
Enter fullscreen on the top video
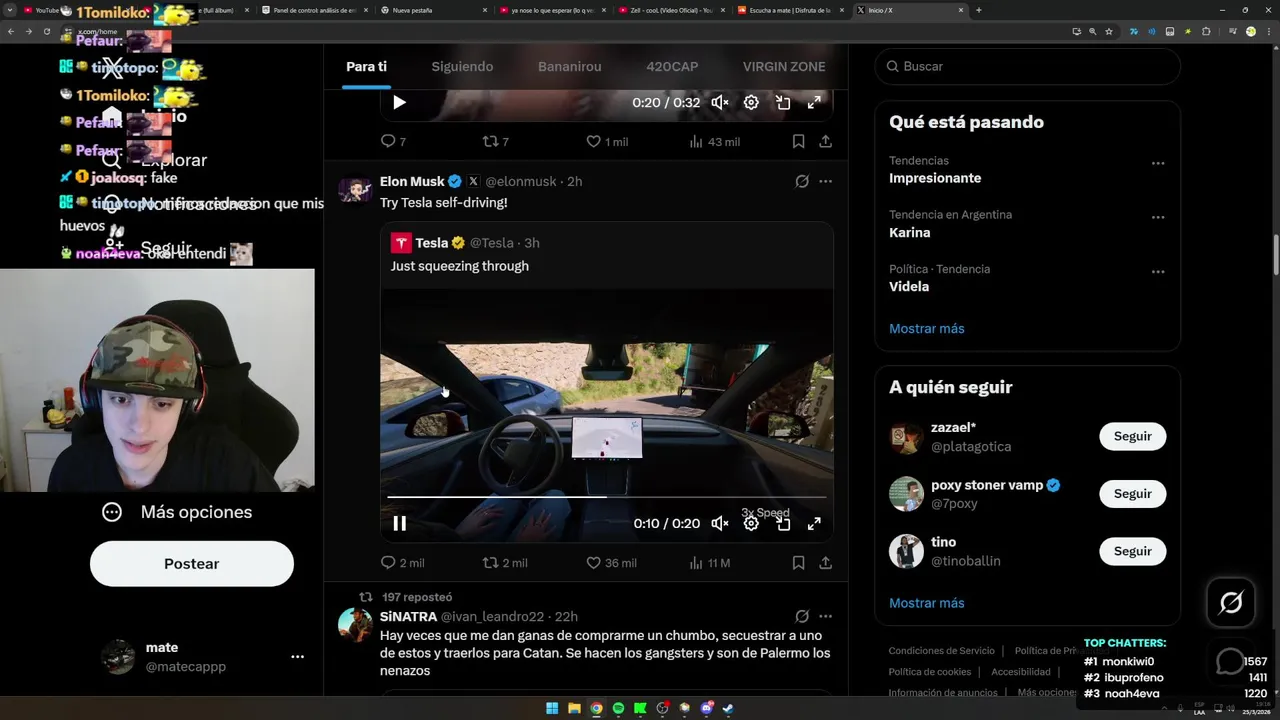coord(814,102)
